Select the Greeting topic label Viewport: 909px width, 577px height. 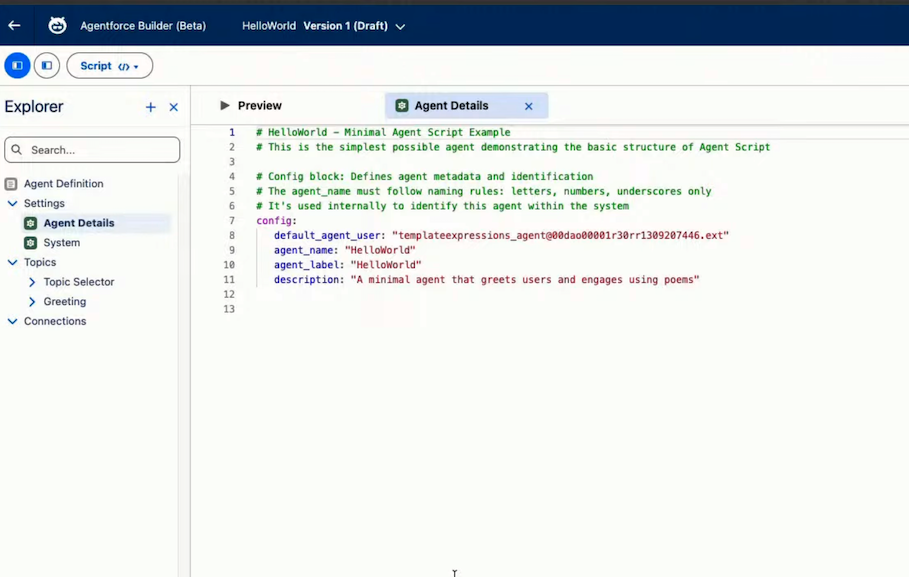[65, 302]
